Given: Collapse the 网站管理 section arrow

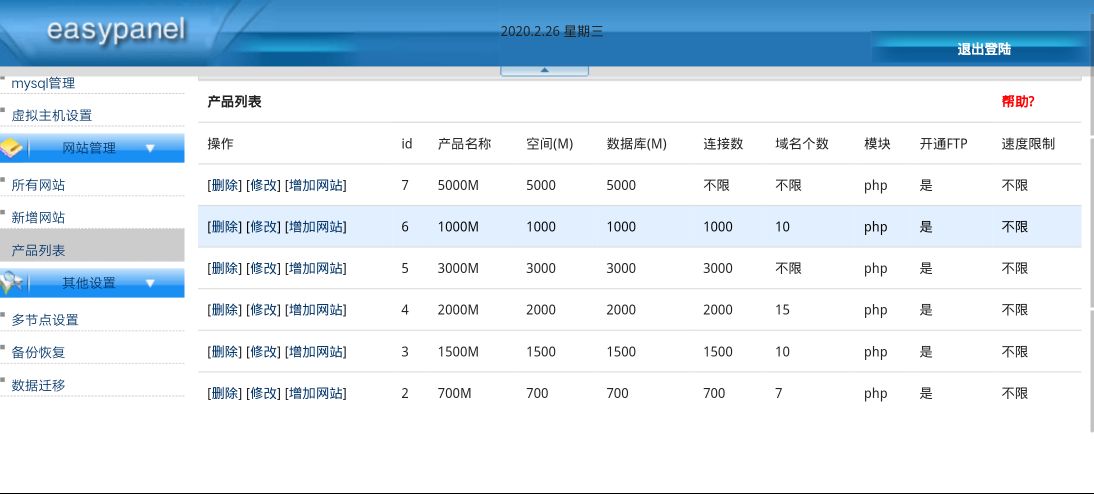Looking at the screenshot, I should coord(151,148).
